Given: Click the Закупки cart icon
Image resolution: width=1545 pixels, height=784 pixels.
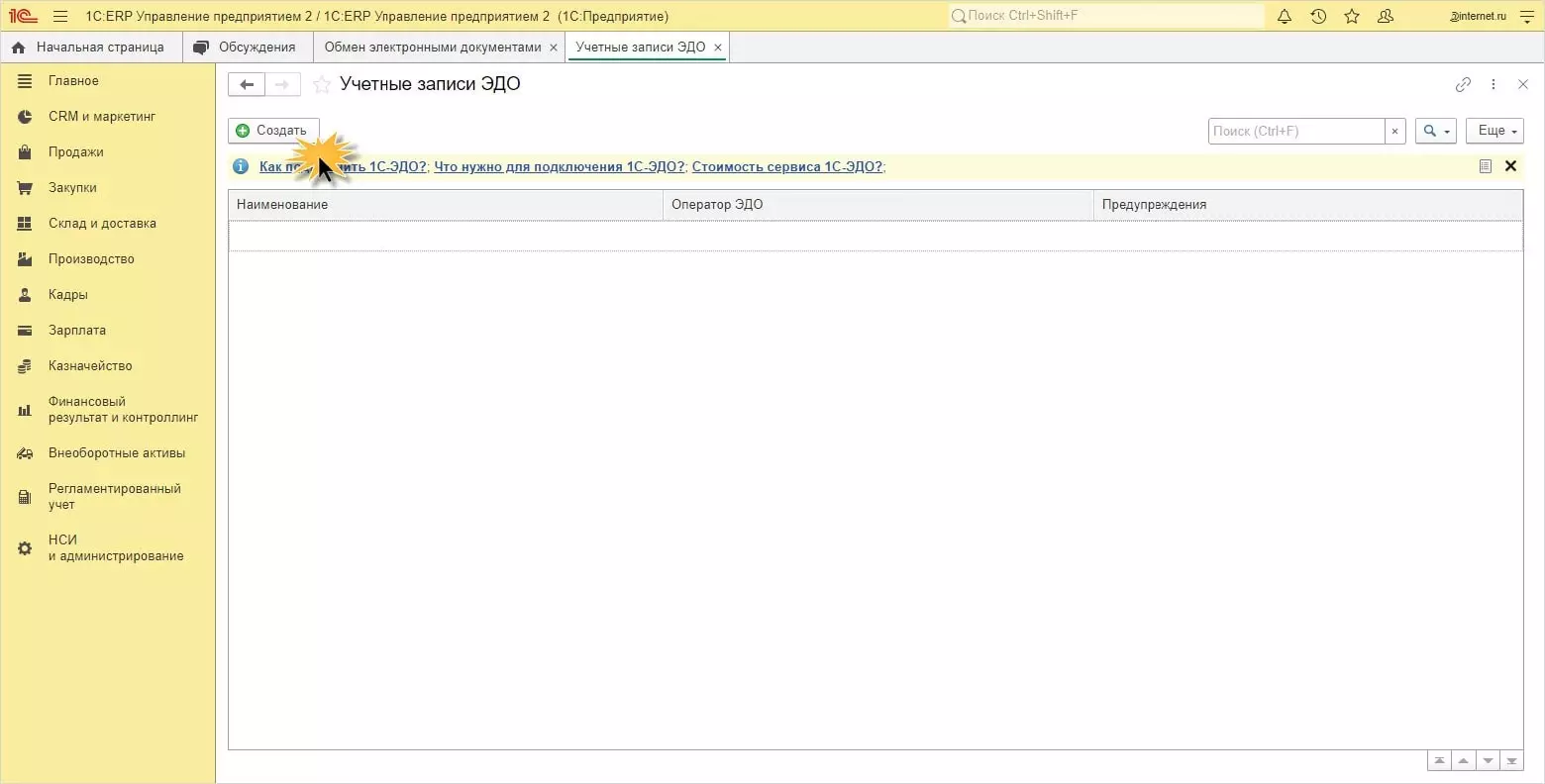Looking at the screenshot, I should point(25,188).
